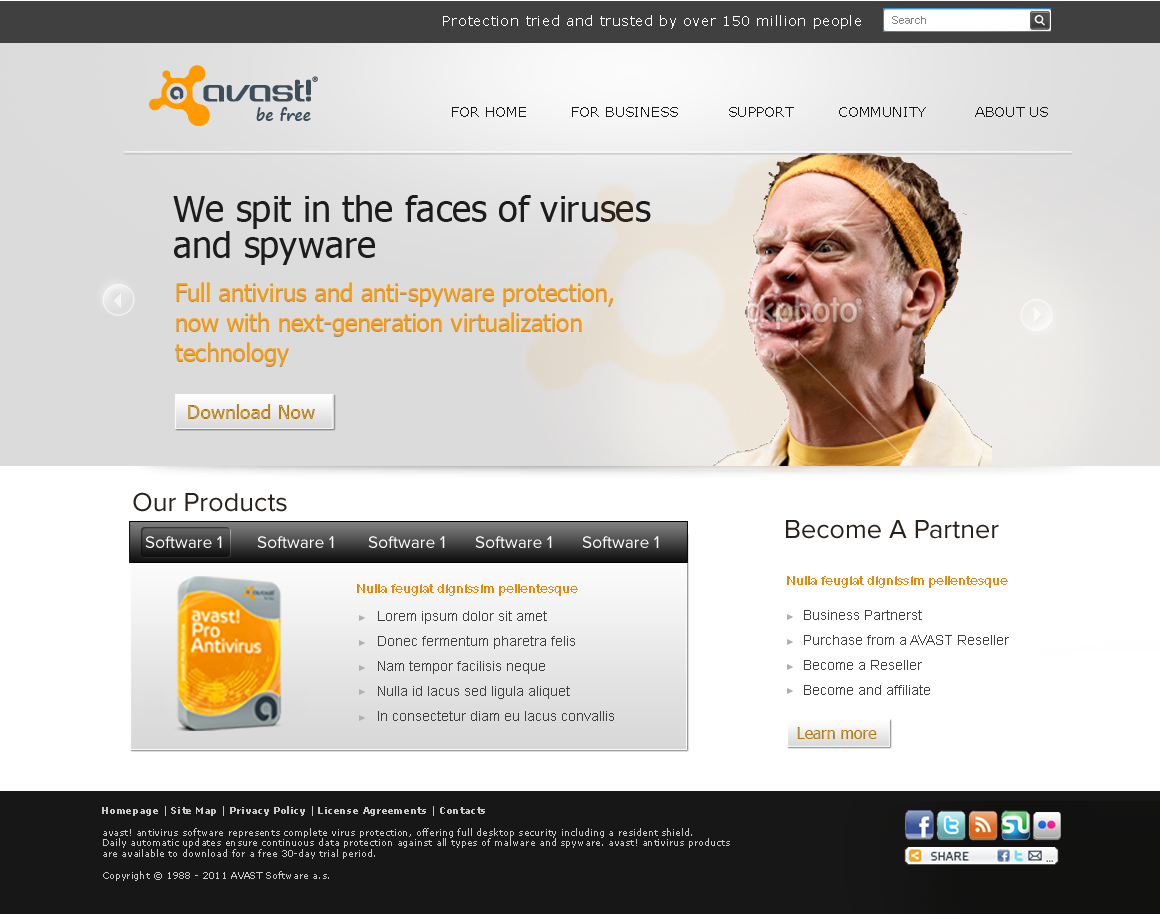Open the FOR BUSINESS menu
The height and width of the screenshot is (914, 1160).
point(624,112)
